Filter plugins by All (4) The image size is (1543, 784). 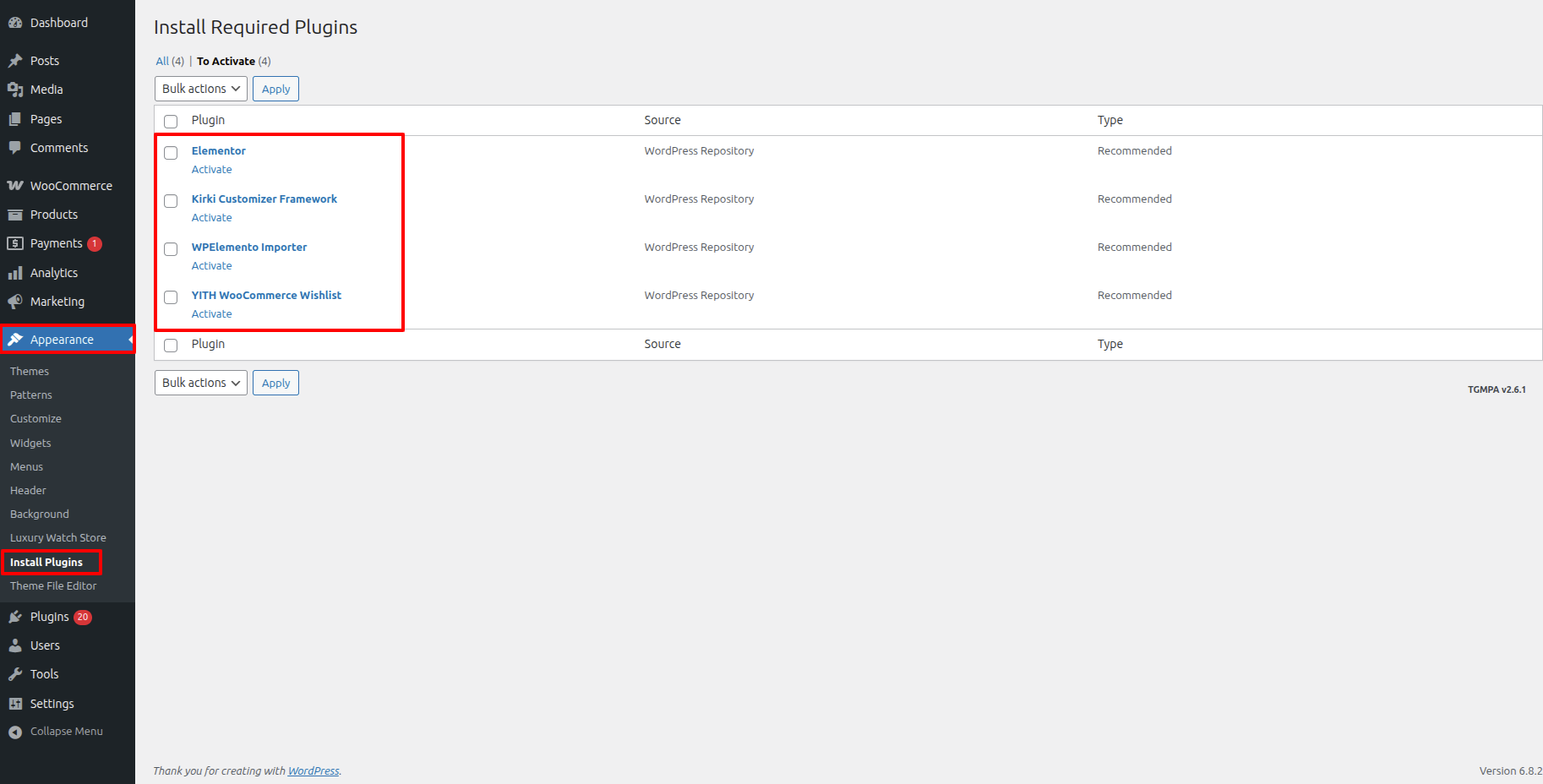pyautogui.click(x=170, y=62)
